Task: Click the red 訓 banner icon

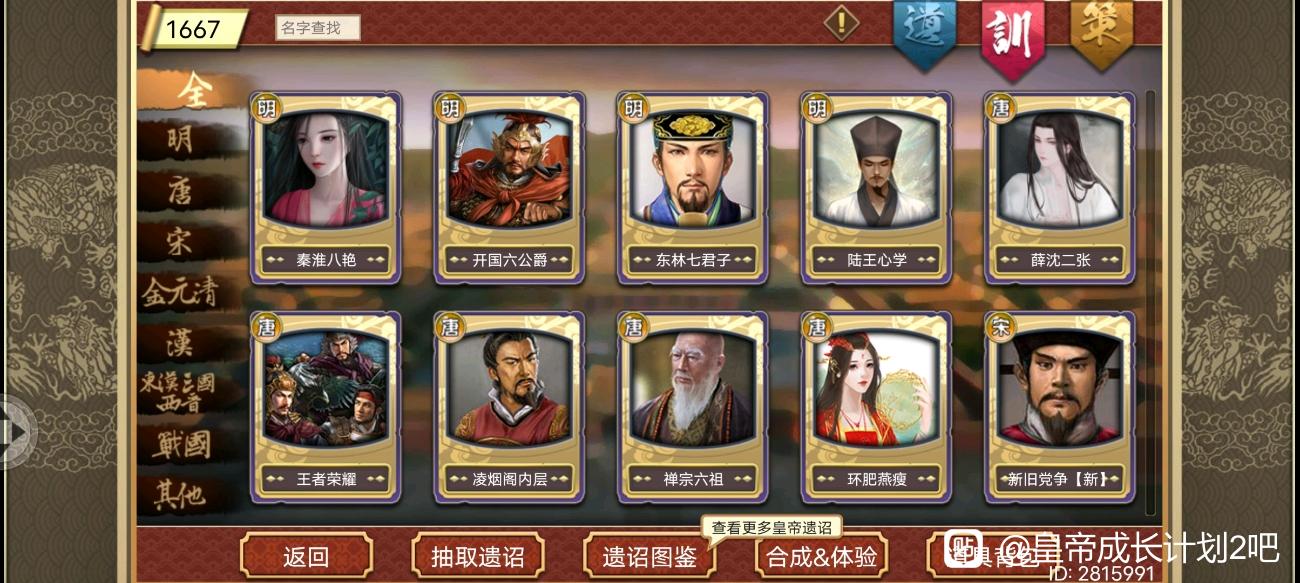Action: [1013, 36]
